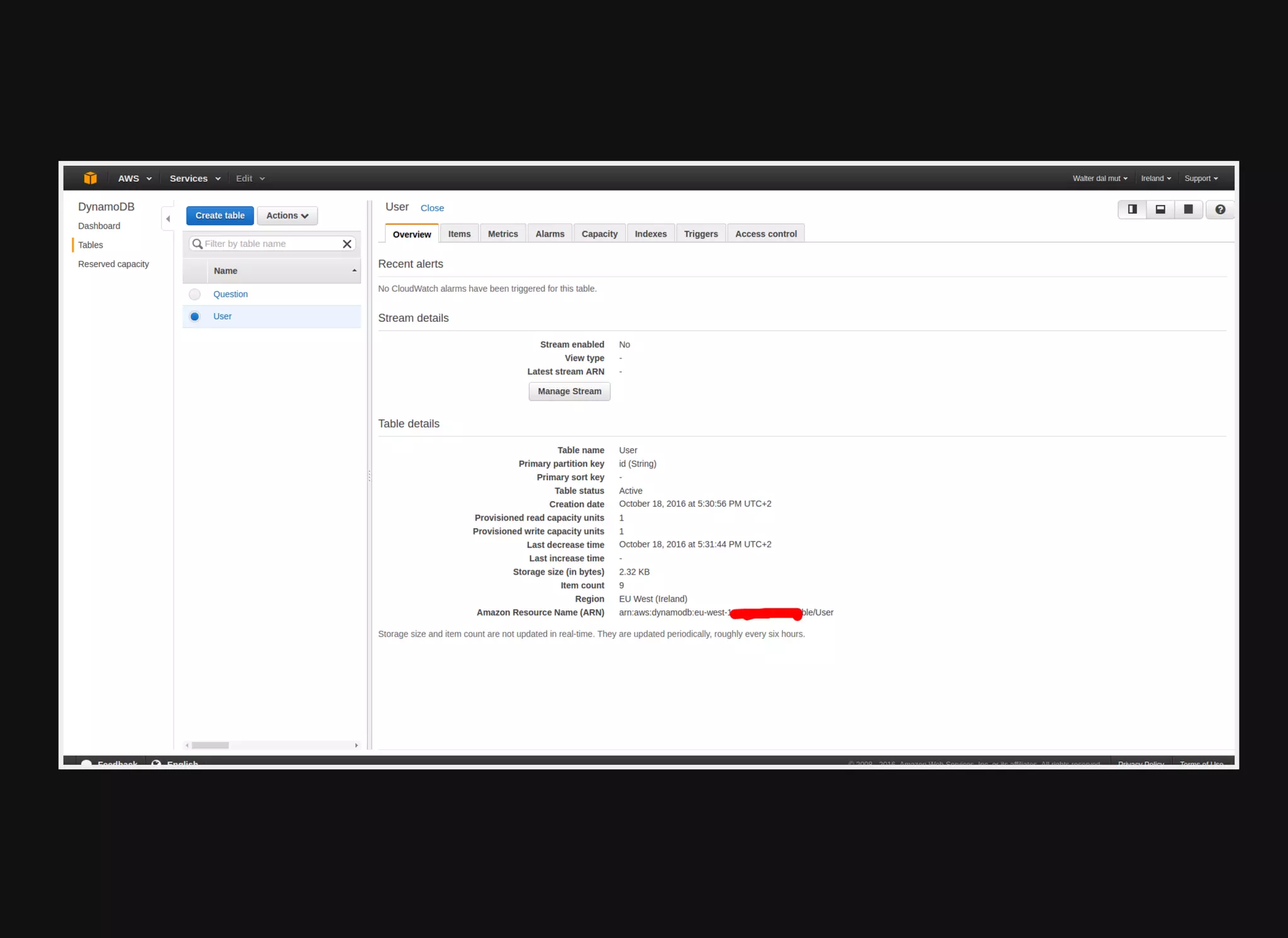
Task: Open the Ireland region dropdown
Action: click(x=1155, y=179)
